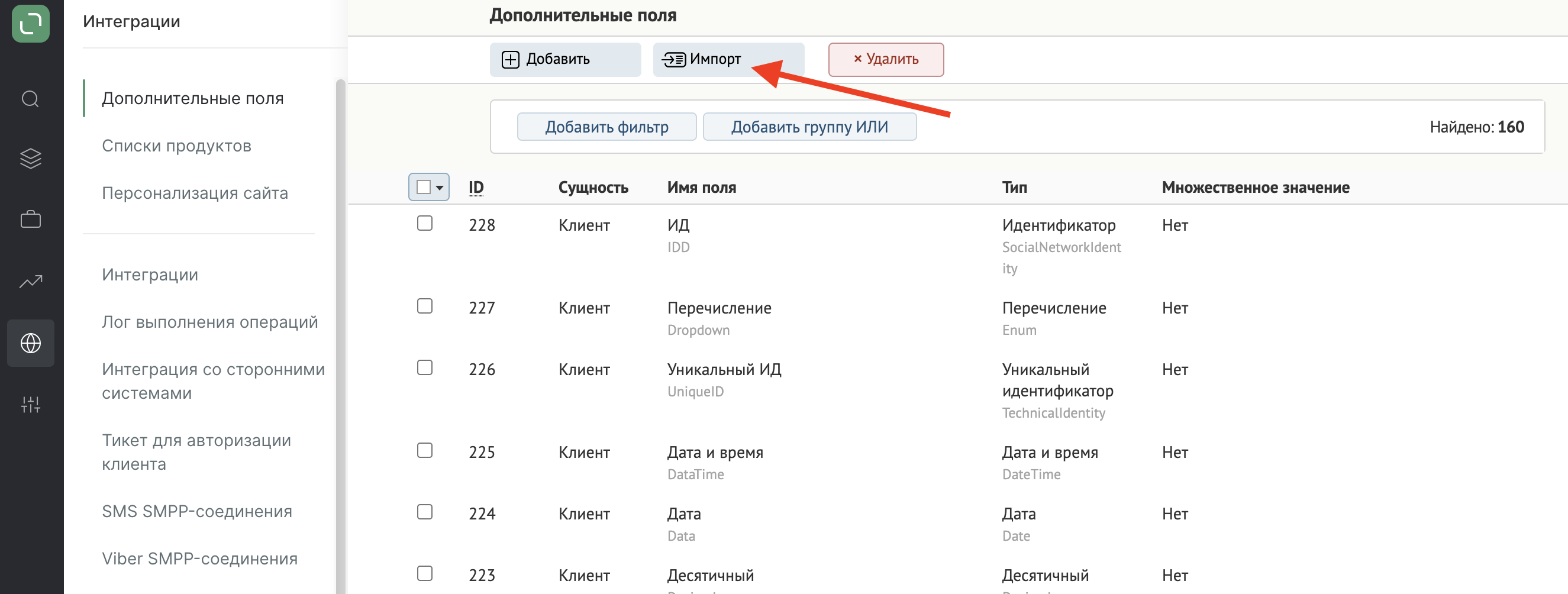Screen dimensions: 1568x594
Task: Click the type code Enum
Action: [1019, 330]
